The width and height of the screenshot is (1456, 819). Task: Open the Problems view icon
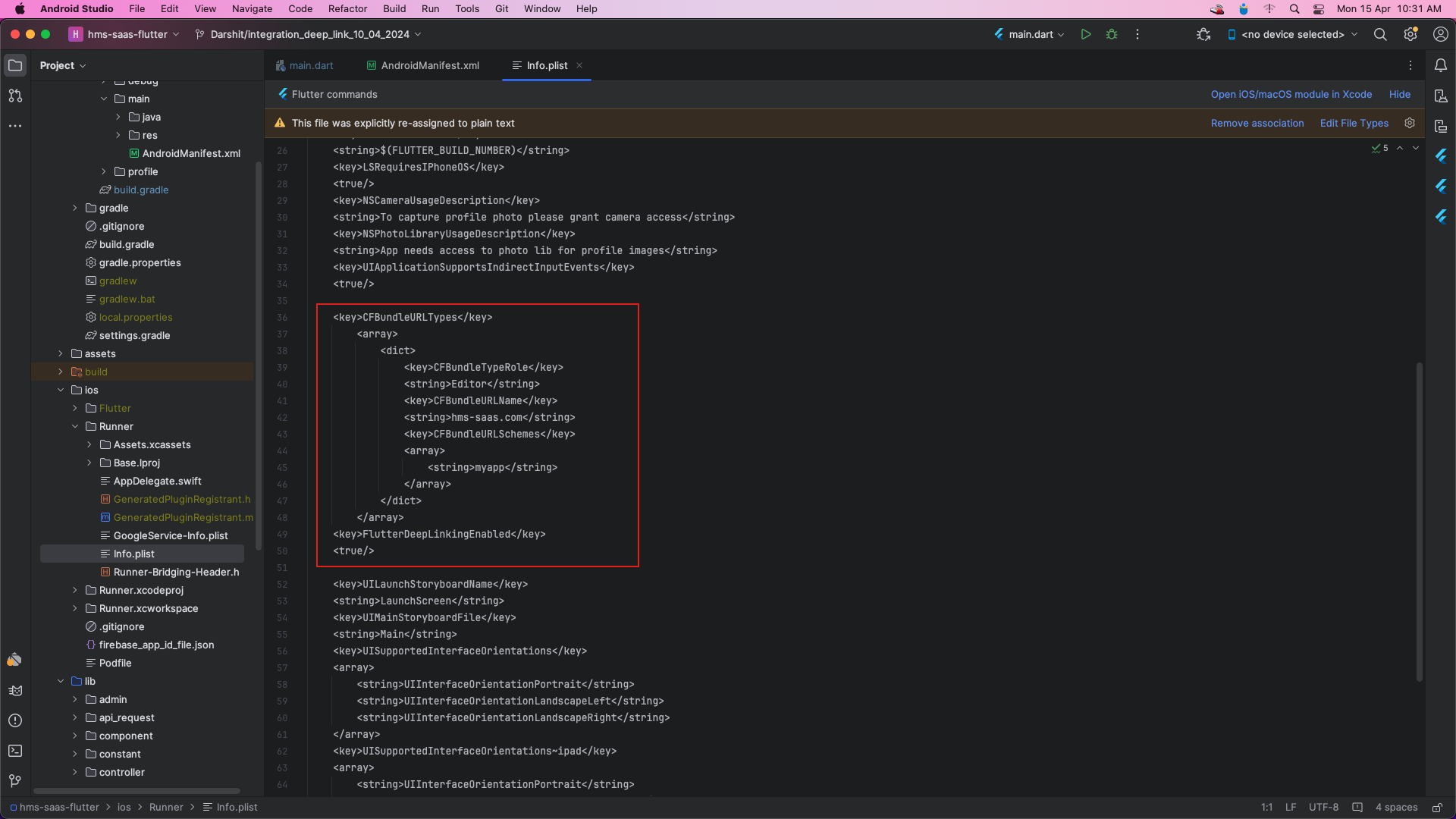click(x=15, y=721)
